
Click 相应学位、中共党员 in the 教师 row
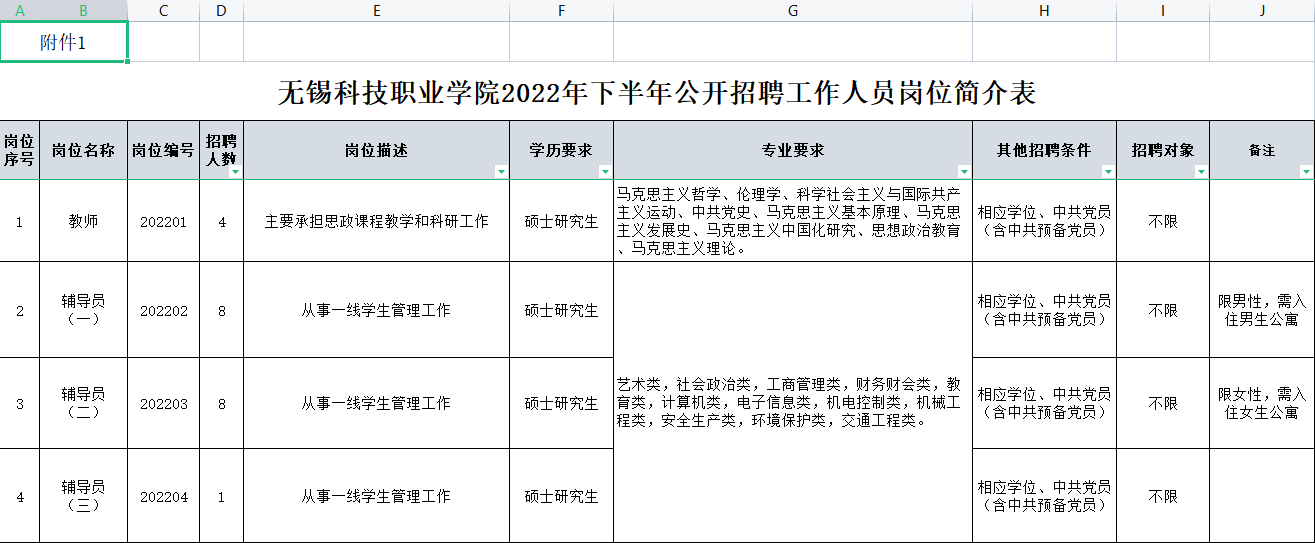[x=1044, y=213]
